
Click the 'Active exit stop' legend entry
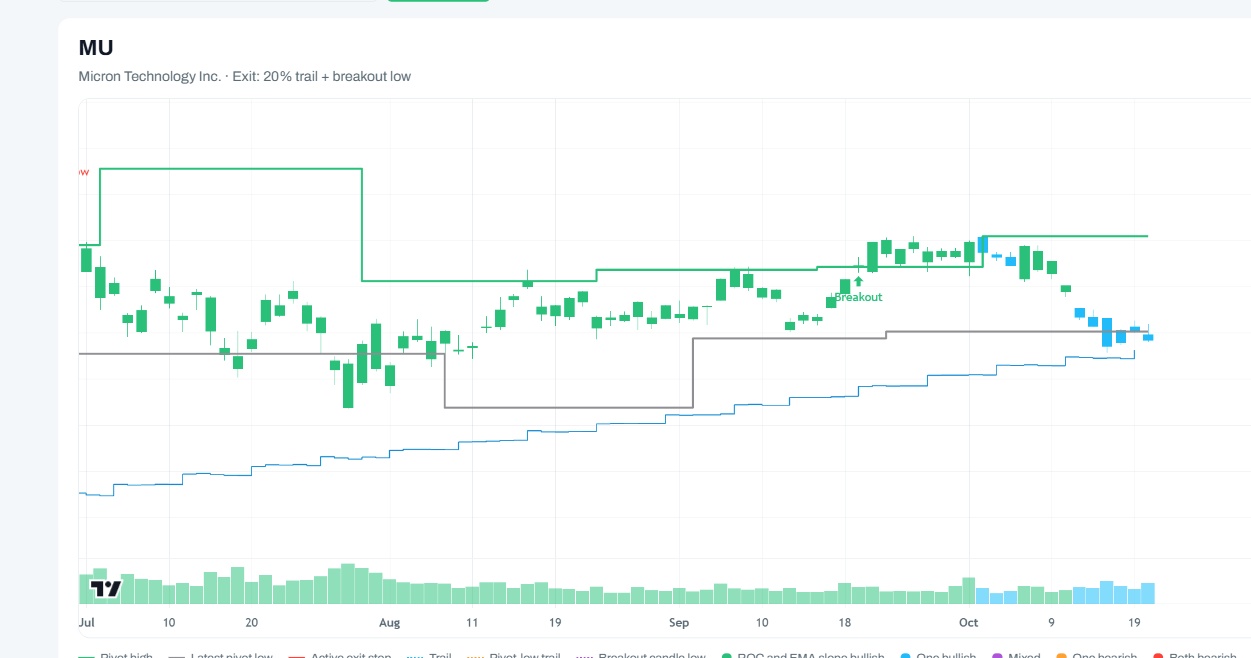click(340, 656)
